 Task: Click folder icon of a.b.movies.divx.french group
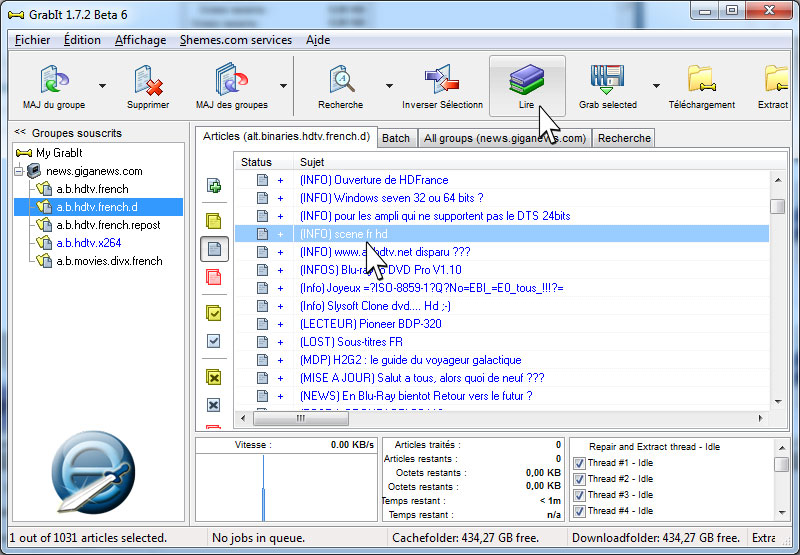coord(44,261)
